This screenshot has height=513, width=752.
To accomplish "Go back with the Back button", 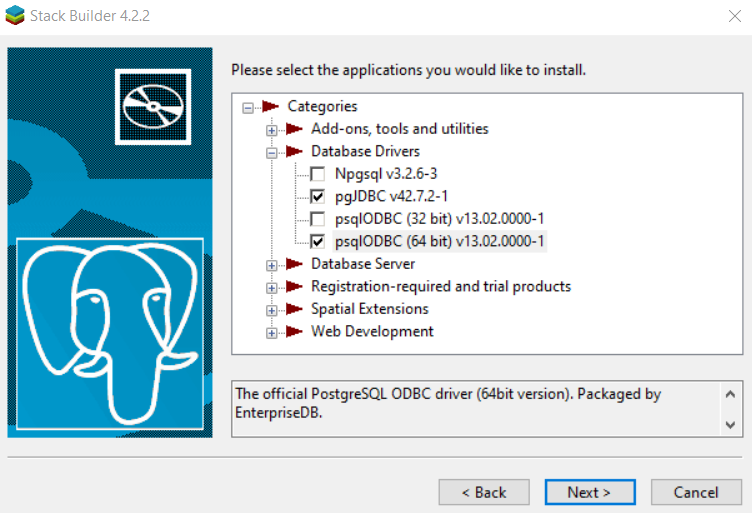I will point(483,492).
